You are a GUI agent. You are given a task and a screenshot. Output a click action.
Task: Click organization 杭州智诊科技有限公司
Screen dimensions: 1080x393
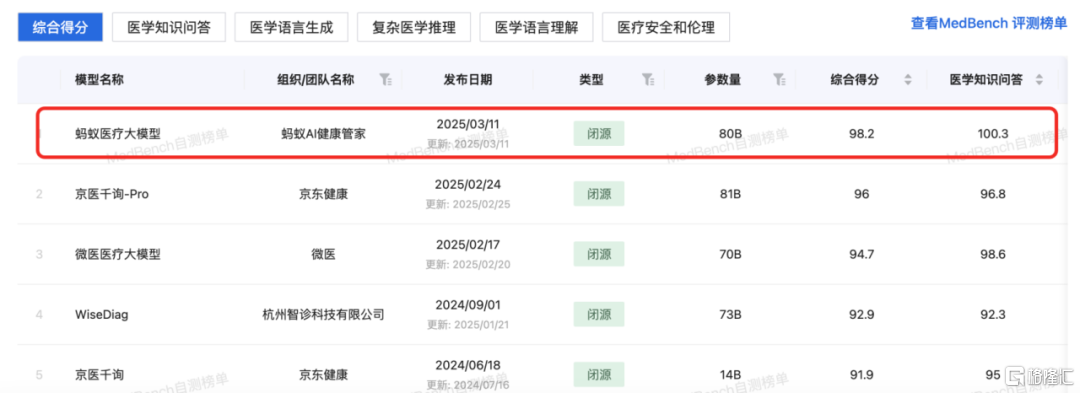324,315
